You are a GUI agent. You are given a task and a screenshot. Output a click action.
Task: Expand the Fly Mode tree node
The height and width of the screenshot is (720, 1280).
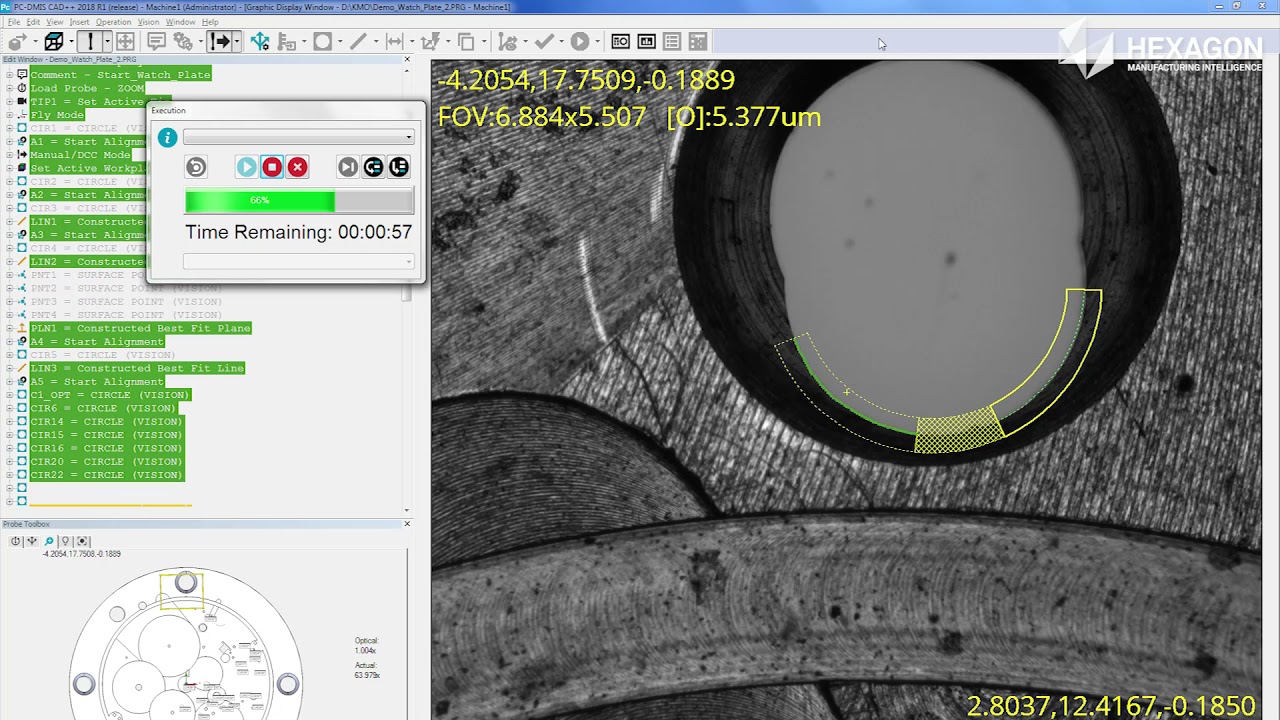[x=9, y=115]
